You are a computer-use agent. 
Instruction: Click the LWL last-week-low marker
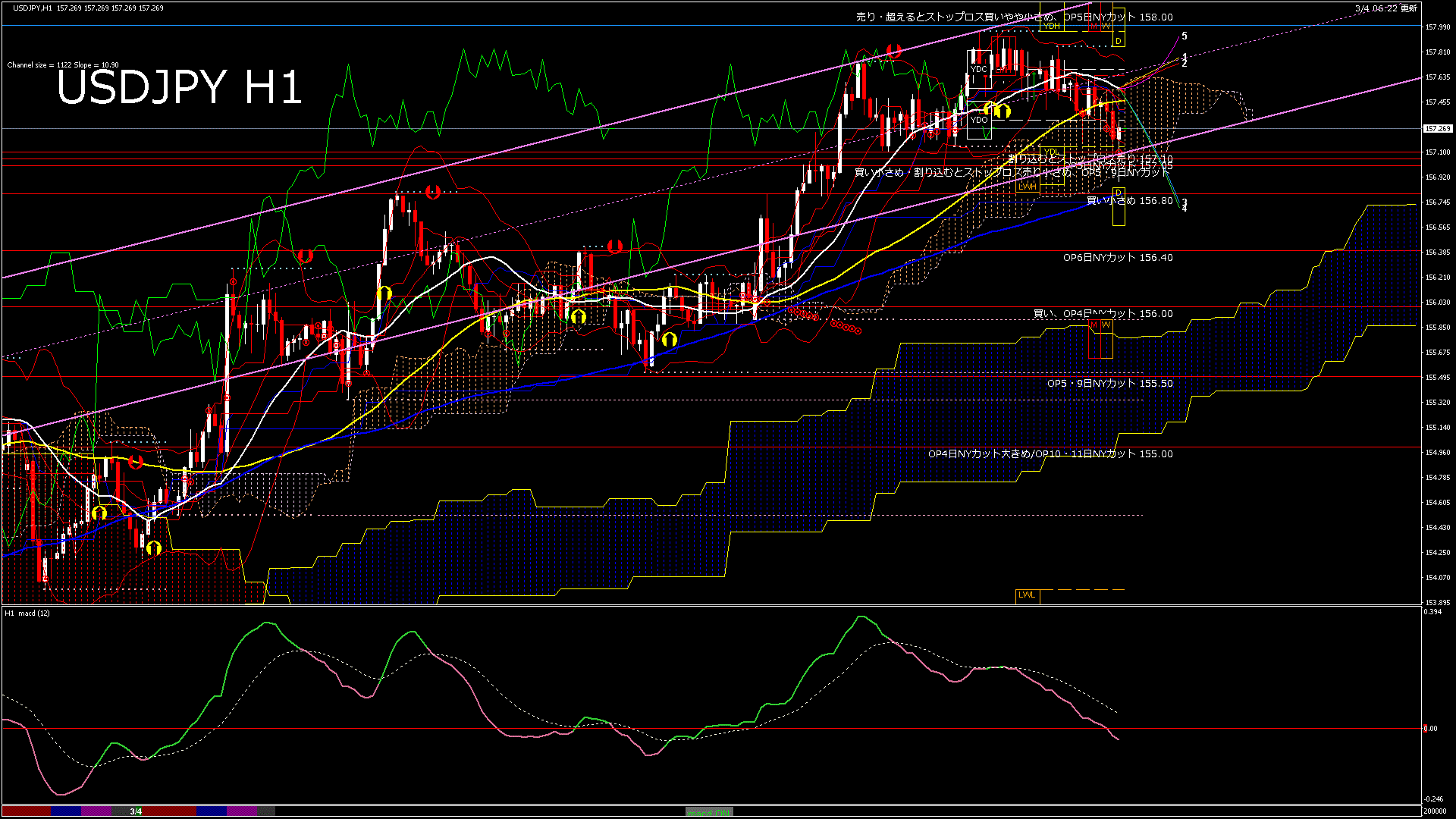point(1028,595)
